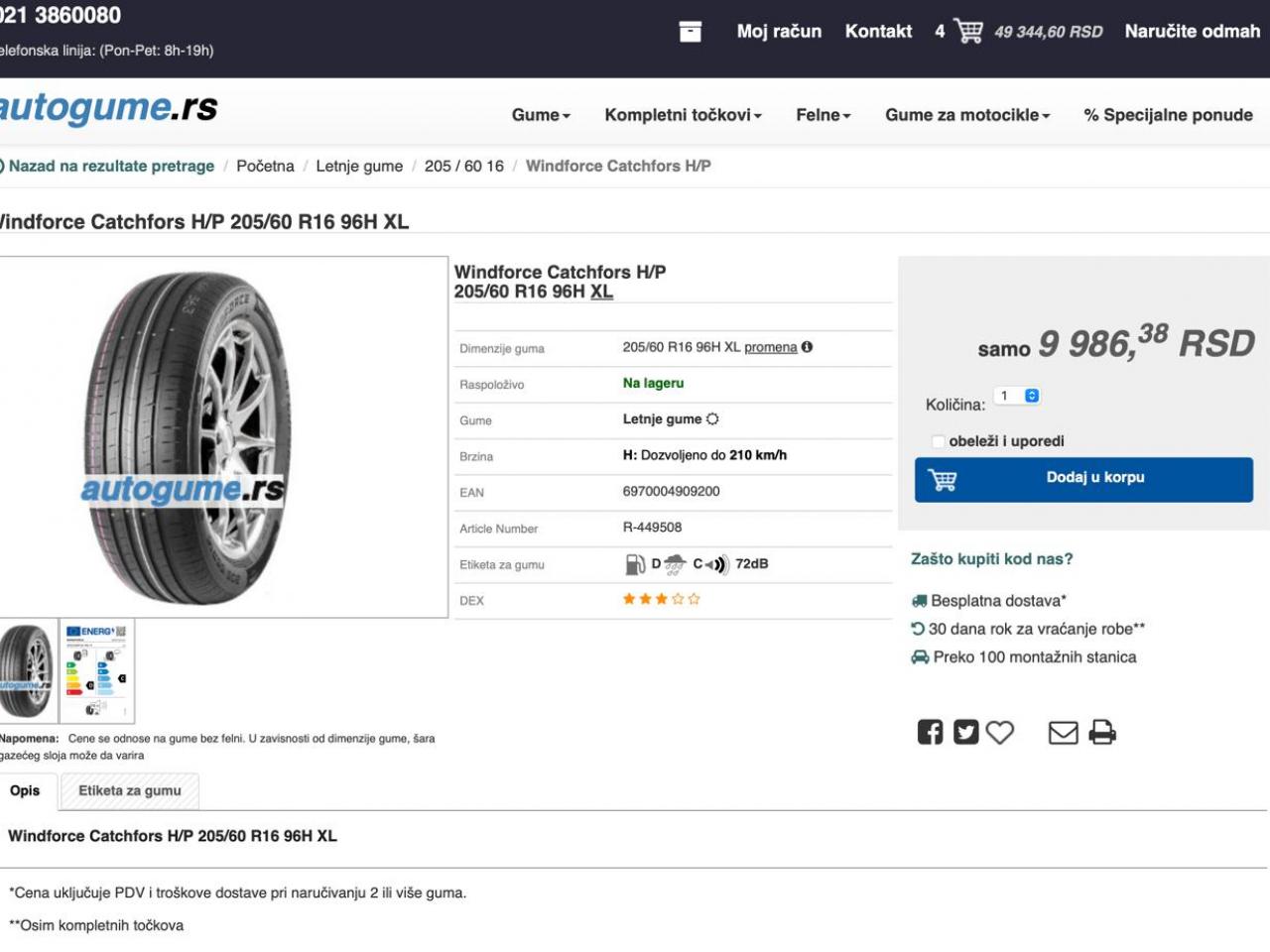Click the XL link in product title
1270x952 pixels.
[601, 292]
